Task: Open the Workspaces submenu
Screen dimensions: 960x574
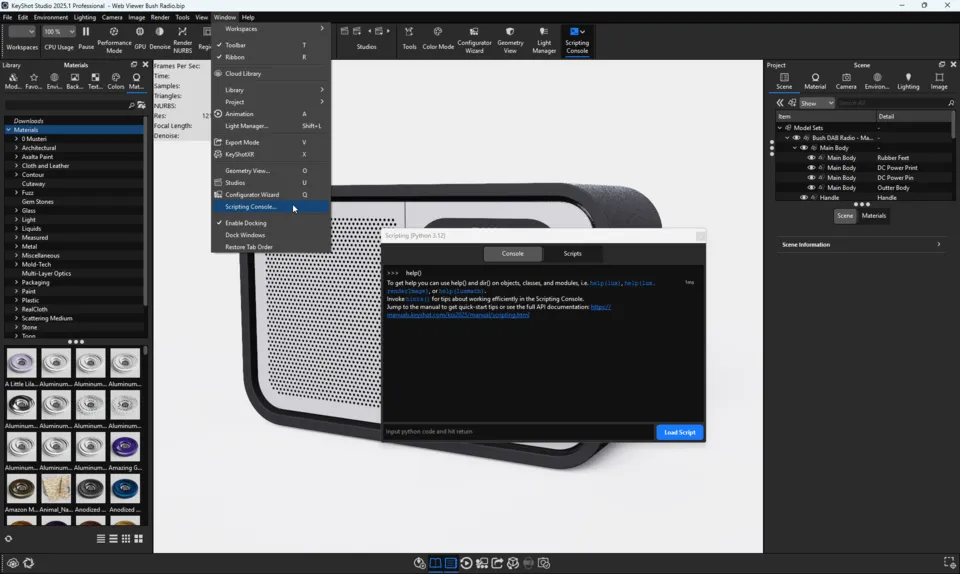Action: 269,29
